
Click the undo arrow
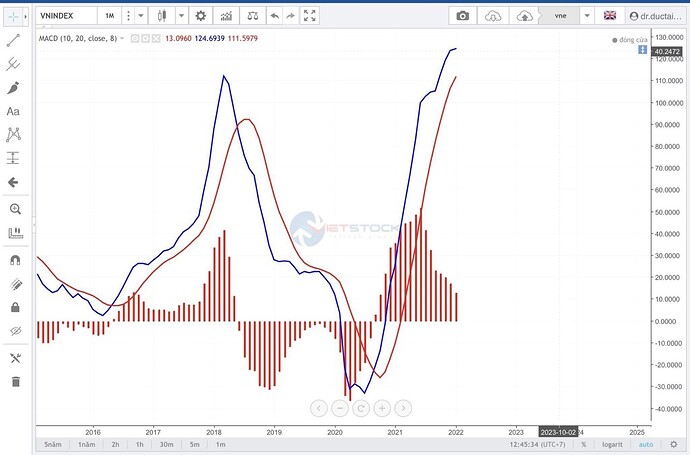275,16
